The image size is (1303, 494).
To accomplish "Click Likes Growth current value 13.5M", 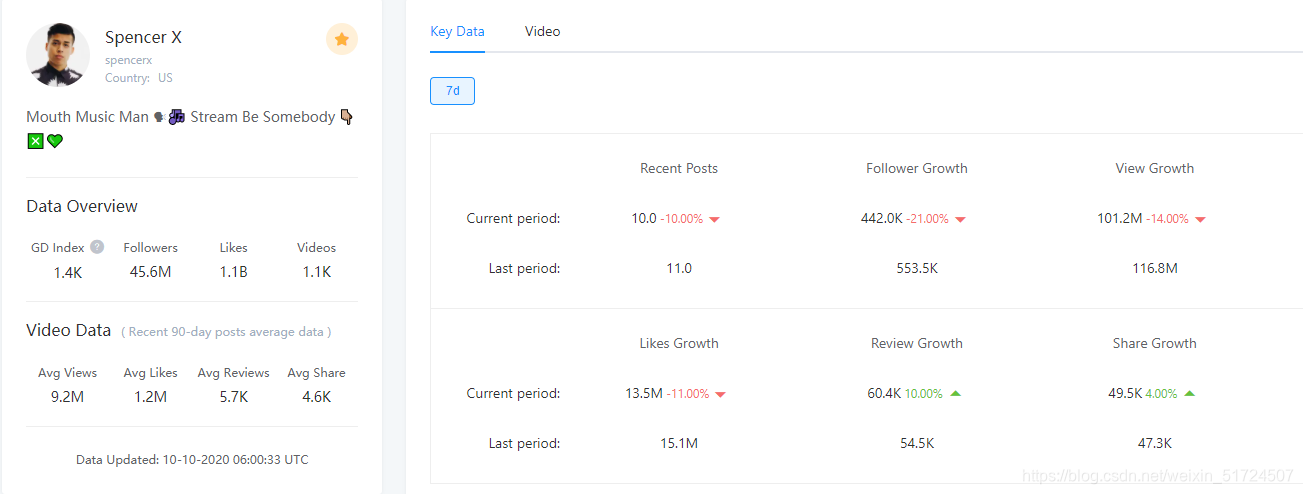I will pos(644,393).
